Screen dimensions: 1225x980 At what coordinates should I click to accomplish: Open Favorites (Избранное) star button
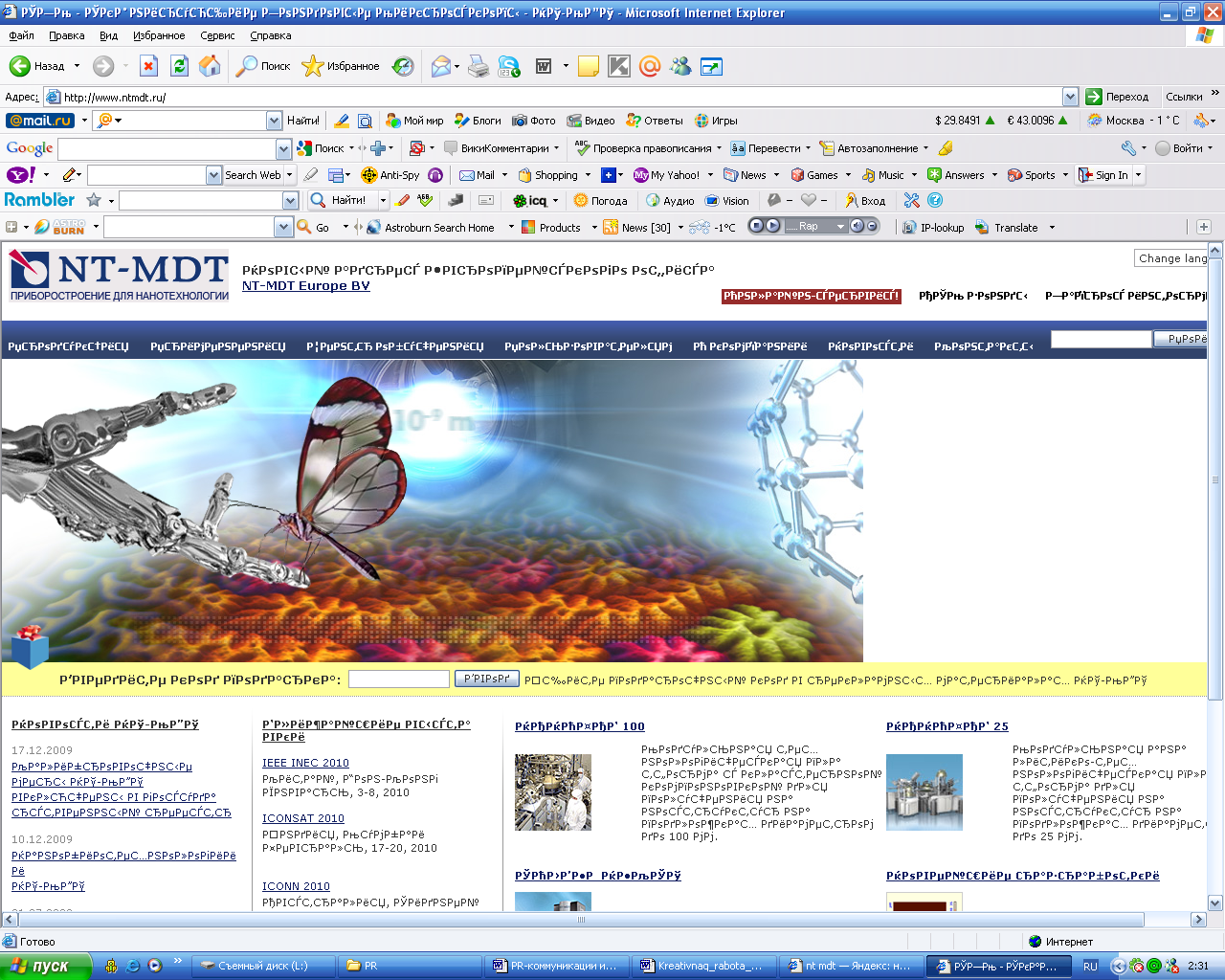tap(341, 66)
